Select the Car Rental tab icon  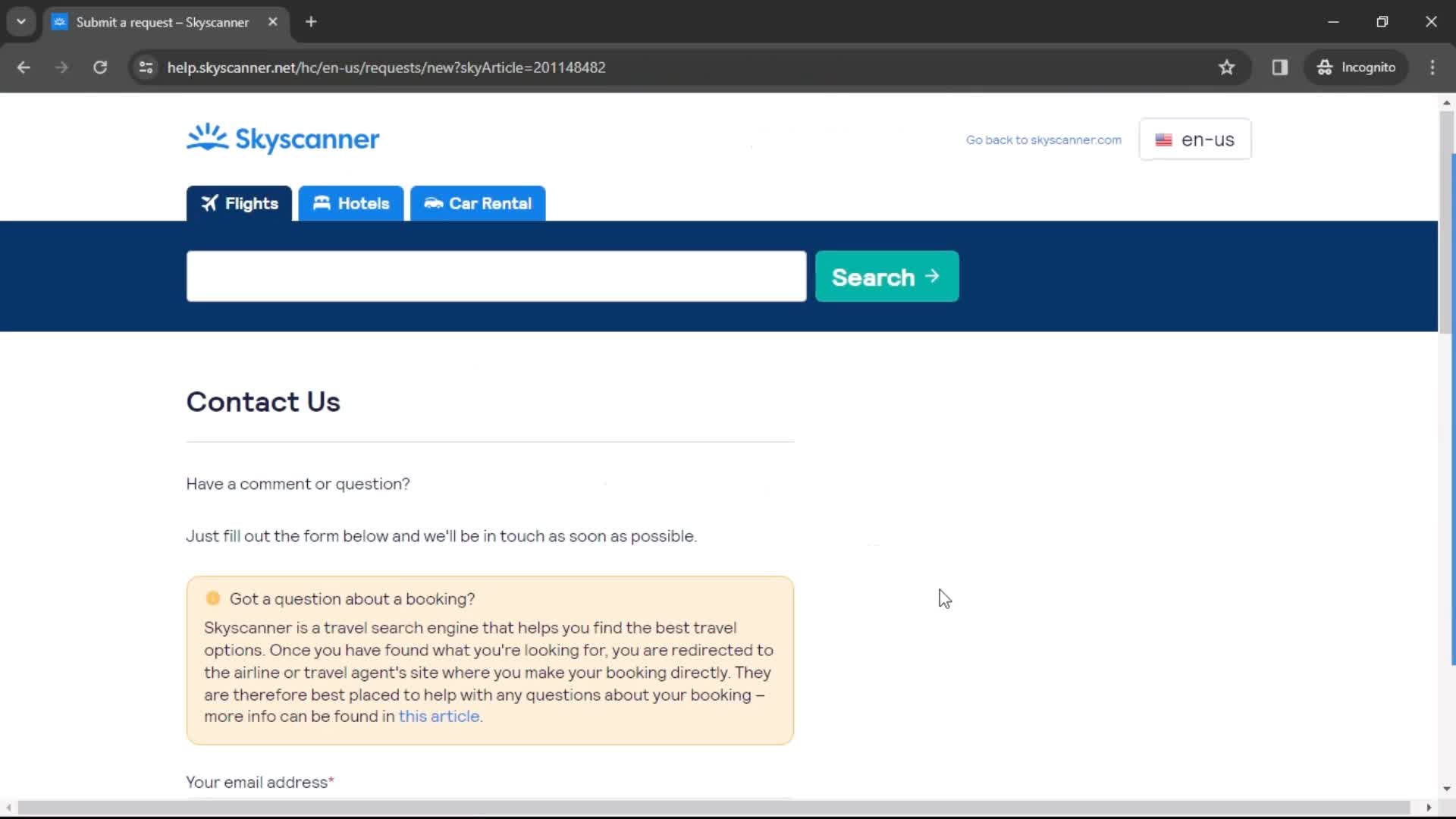433,203
